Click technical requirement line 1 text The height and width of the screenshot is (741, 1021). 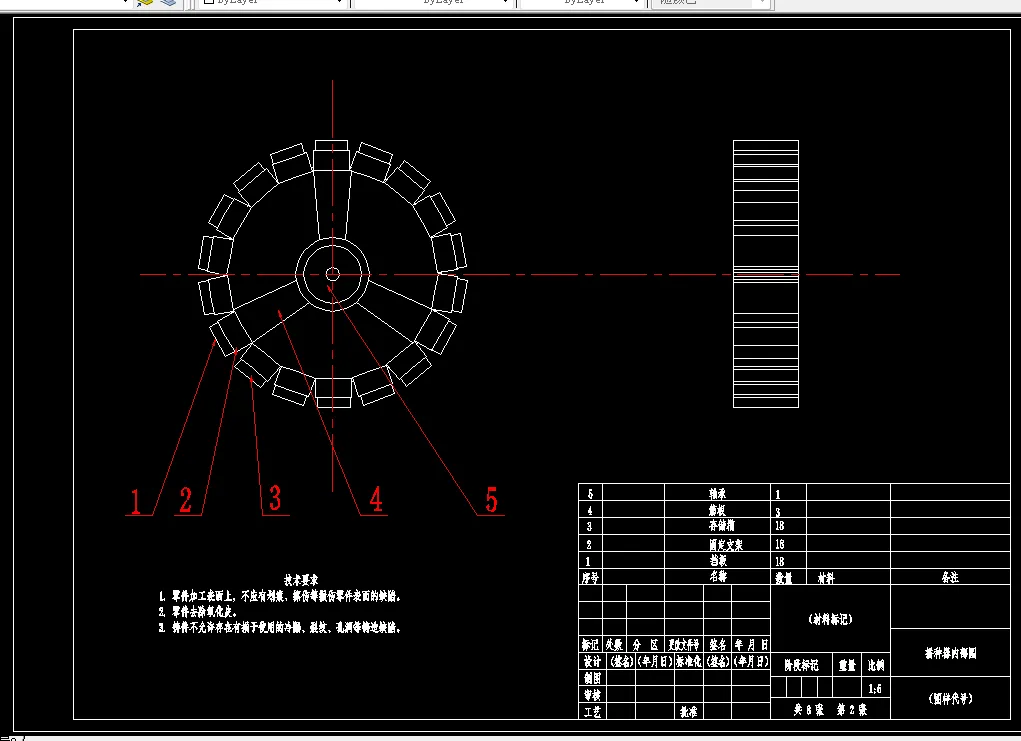click(x=280, y=596)
